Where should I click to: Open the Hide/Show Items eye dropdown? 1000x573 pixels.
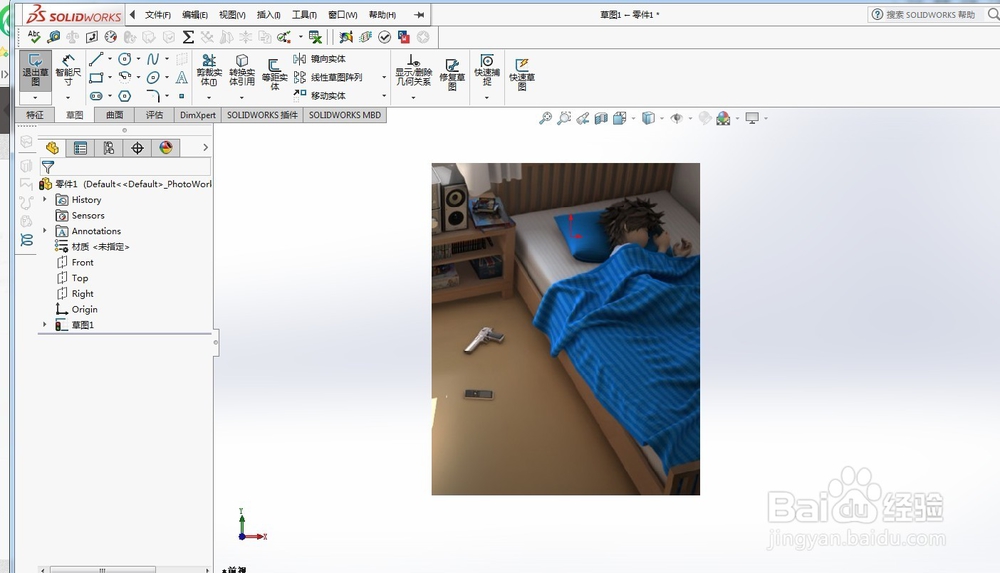tap(691, 118)
